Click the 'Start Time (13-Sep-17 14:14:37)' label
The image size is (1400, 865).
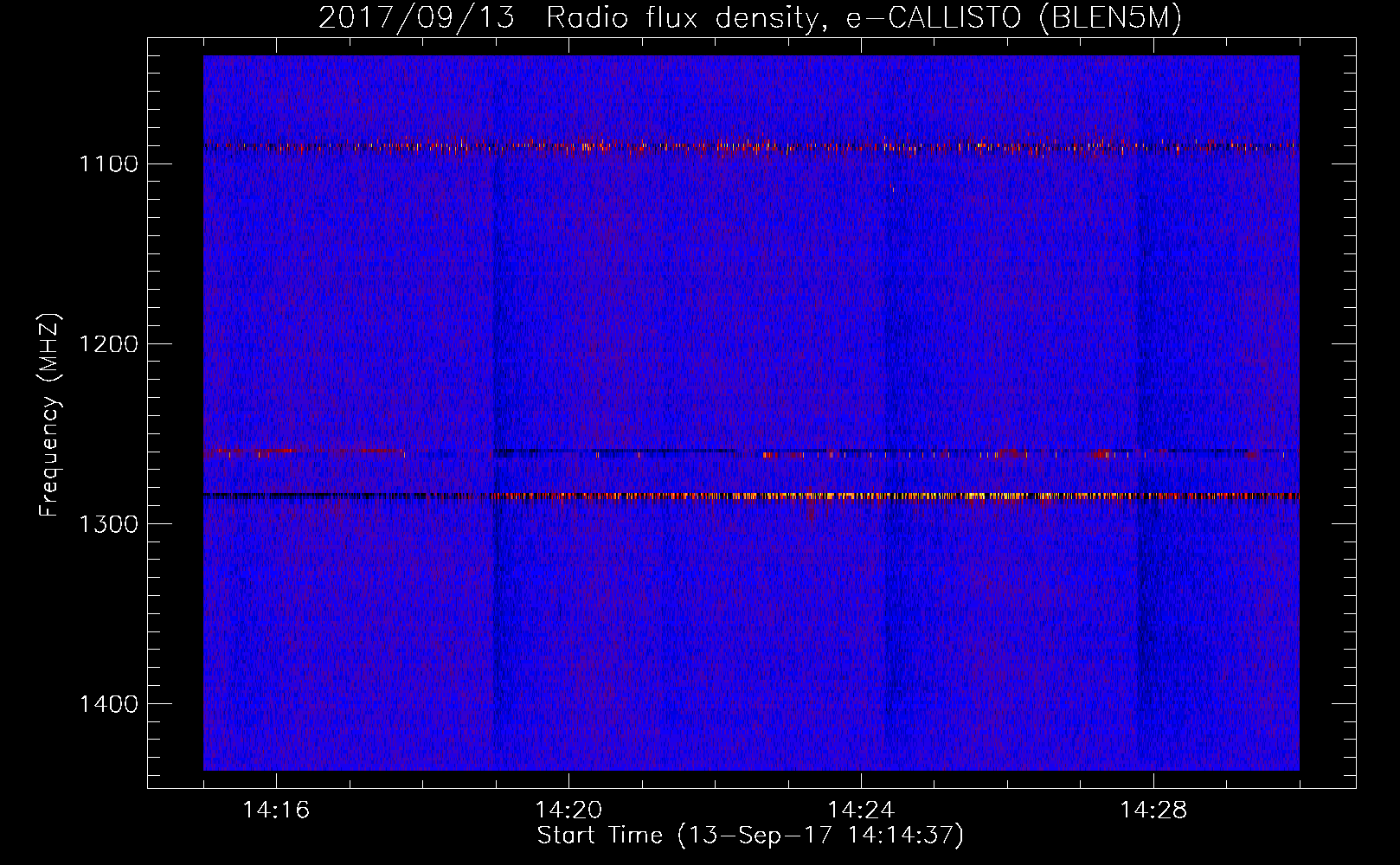(x=750, y=836)
